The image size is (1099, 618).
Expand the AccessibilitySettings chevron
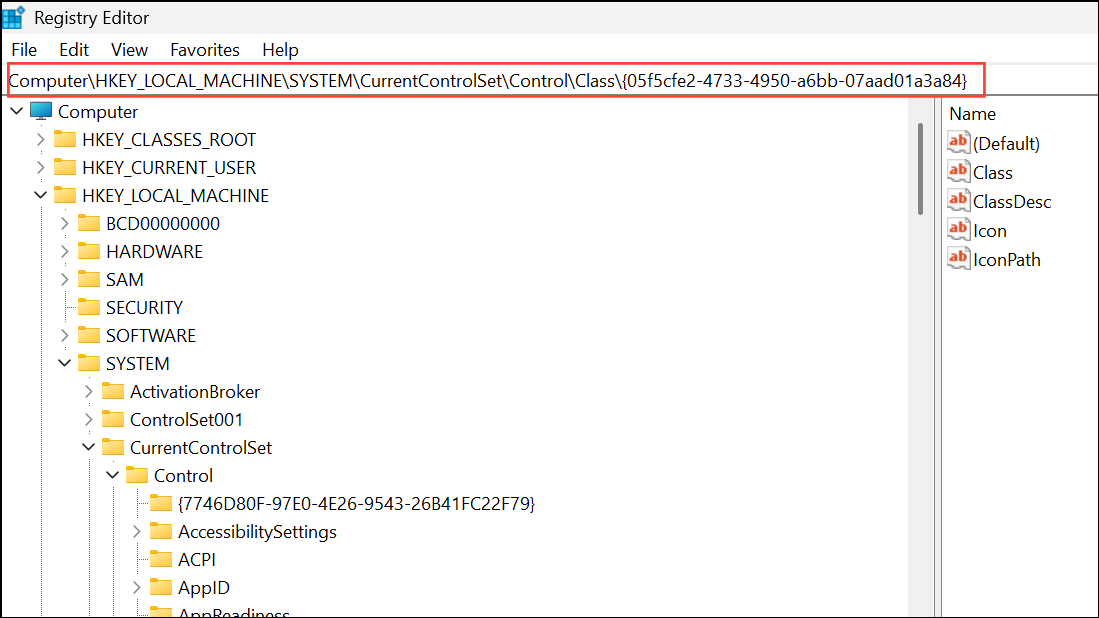point(137,532)
